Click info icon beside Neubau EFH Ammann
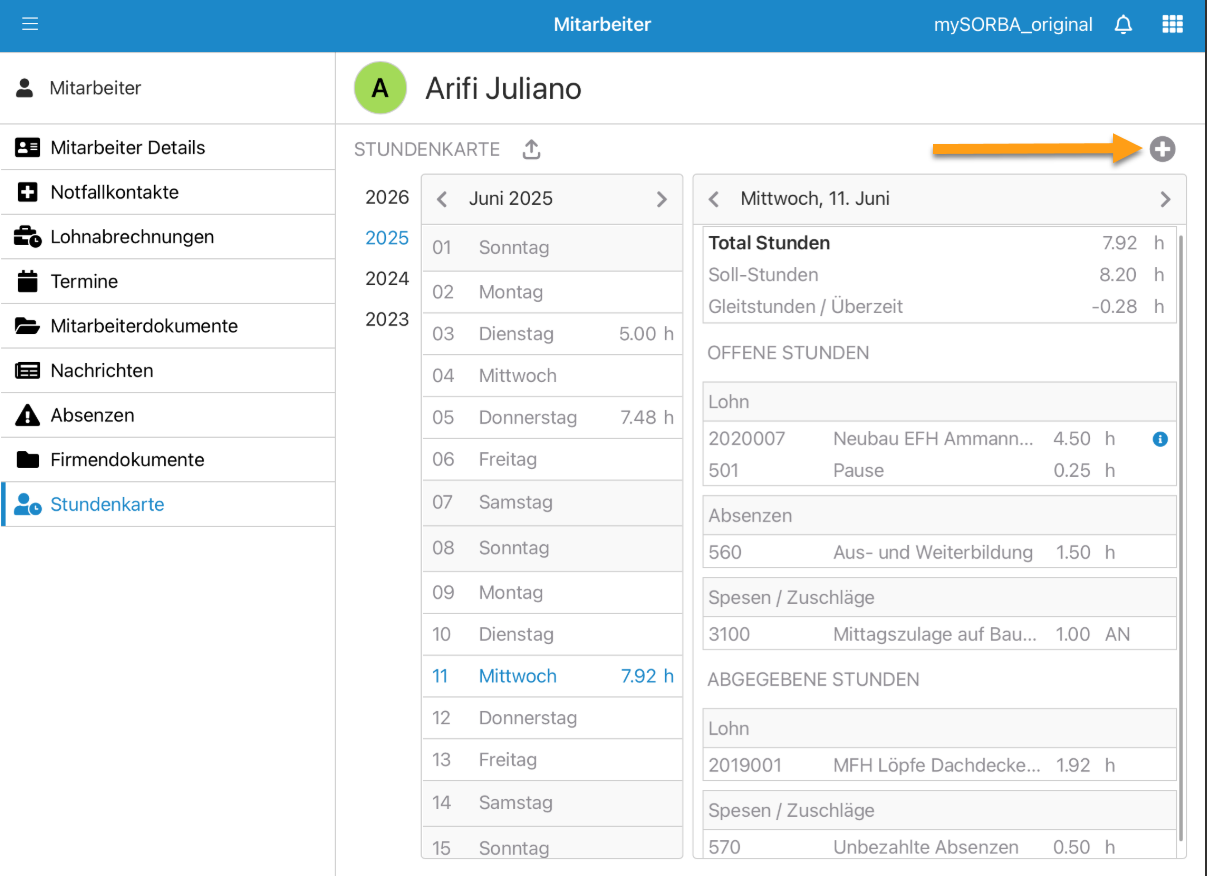 pos(1160,439)
